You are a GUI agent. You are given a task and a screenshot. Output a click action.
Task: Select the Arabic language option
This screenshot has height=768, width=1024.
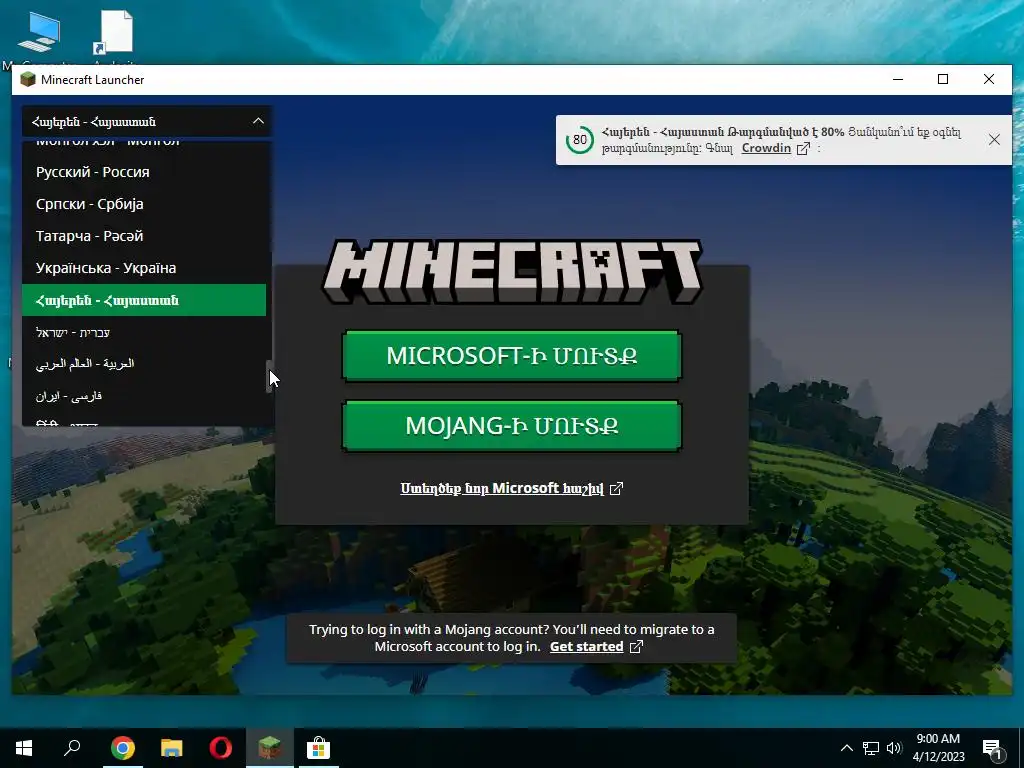pos(144,364)
